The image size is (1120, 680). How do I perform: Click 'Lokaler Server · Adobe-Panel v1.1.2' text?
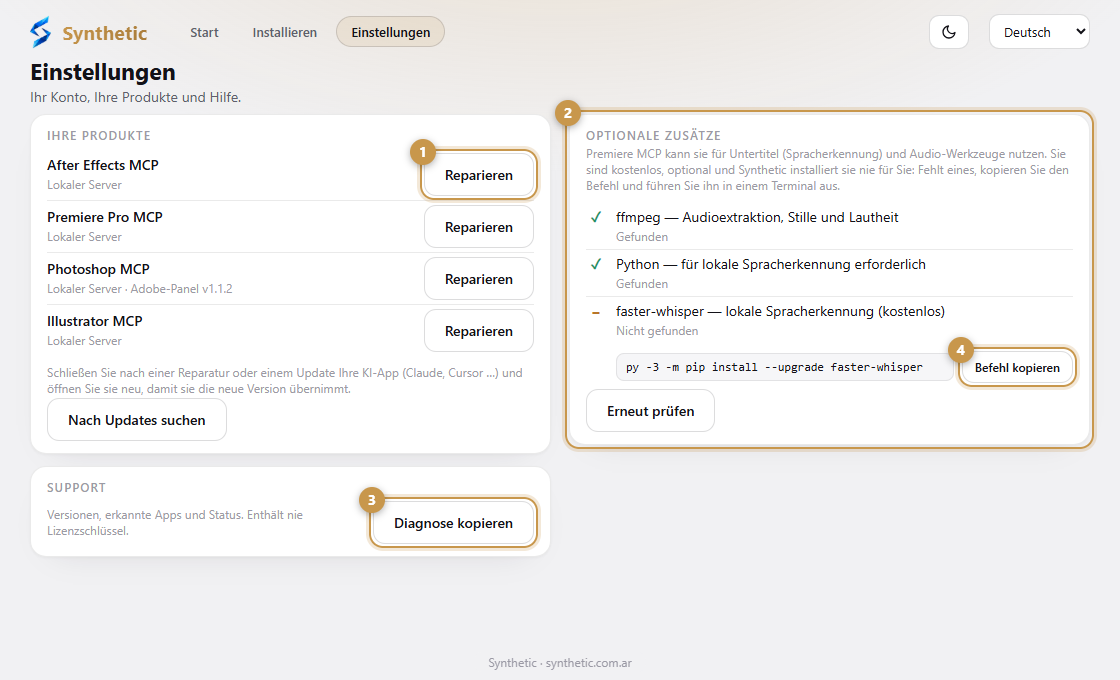click(140, 289)
